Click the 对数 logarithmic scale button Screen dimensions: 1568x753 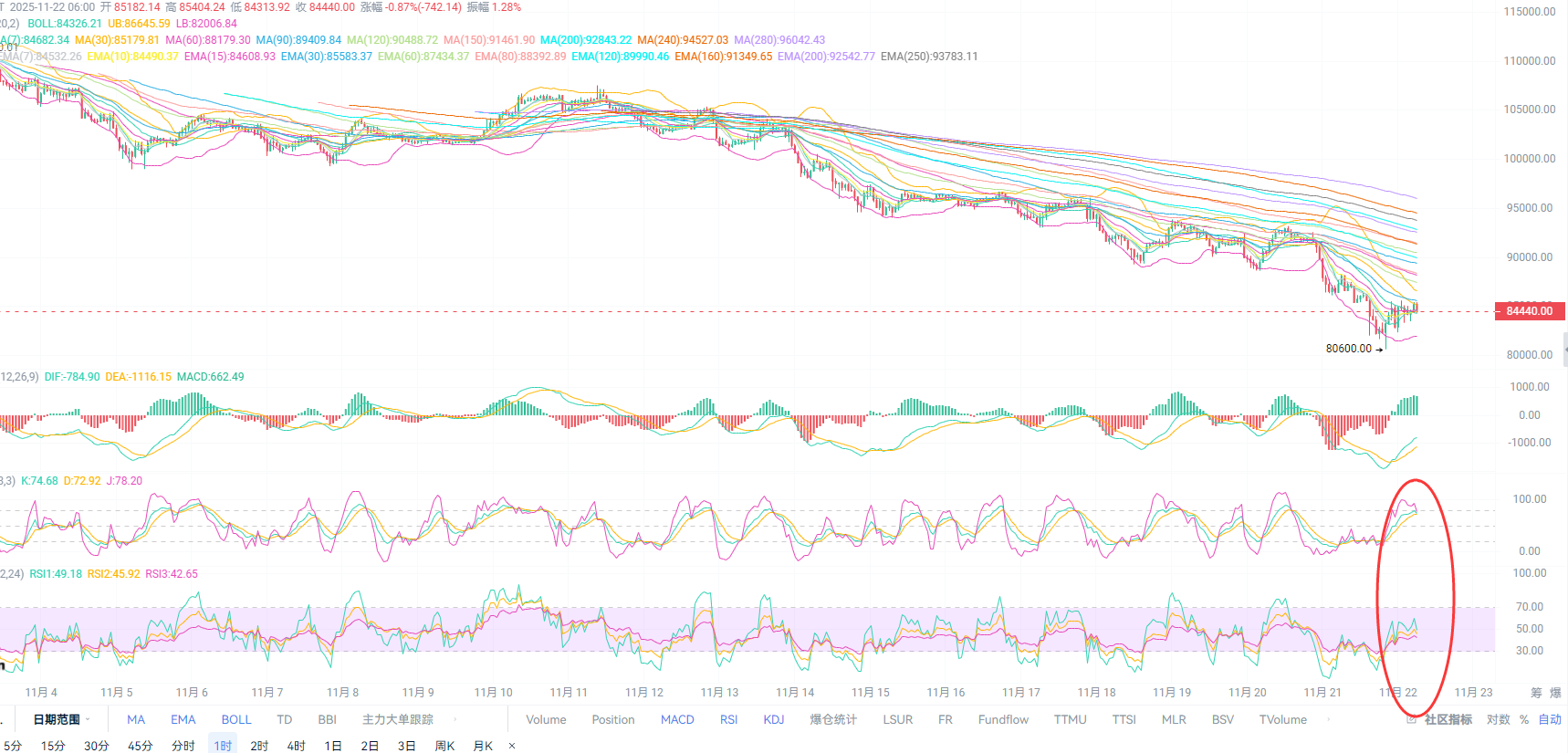click(x=1498, y=719)
